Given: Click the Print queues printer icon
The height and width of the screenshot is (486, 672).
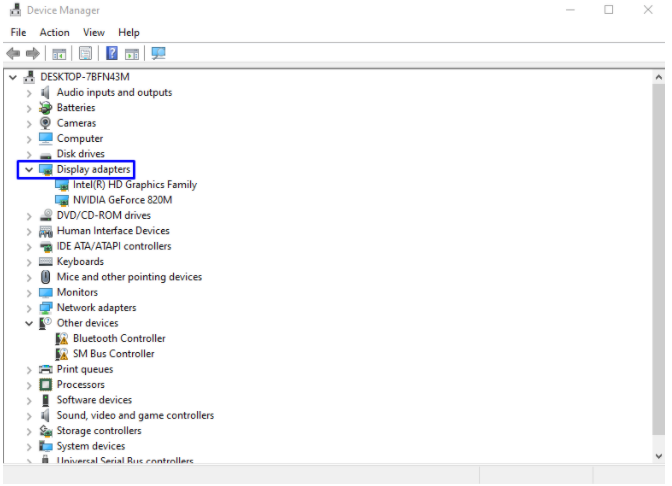Looking at the screenshot, I should point(45,369).
